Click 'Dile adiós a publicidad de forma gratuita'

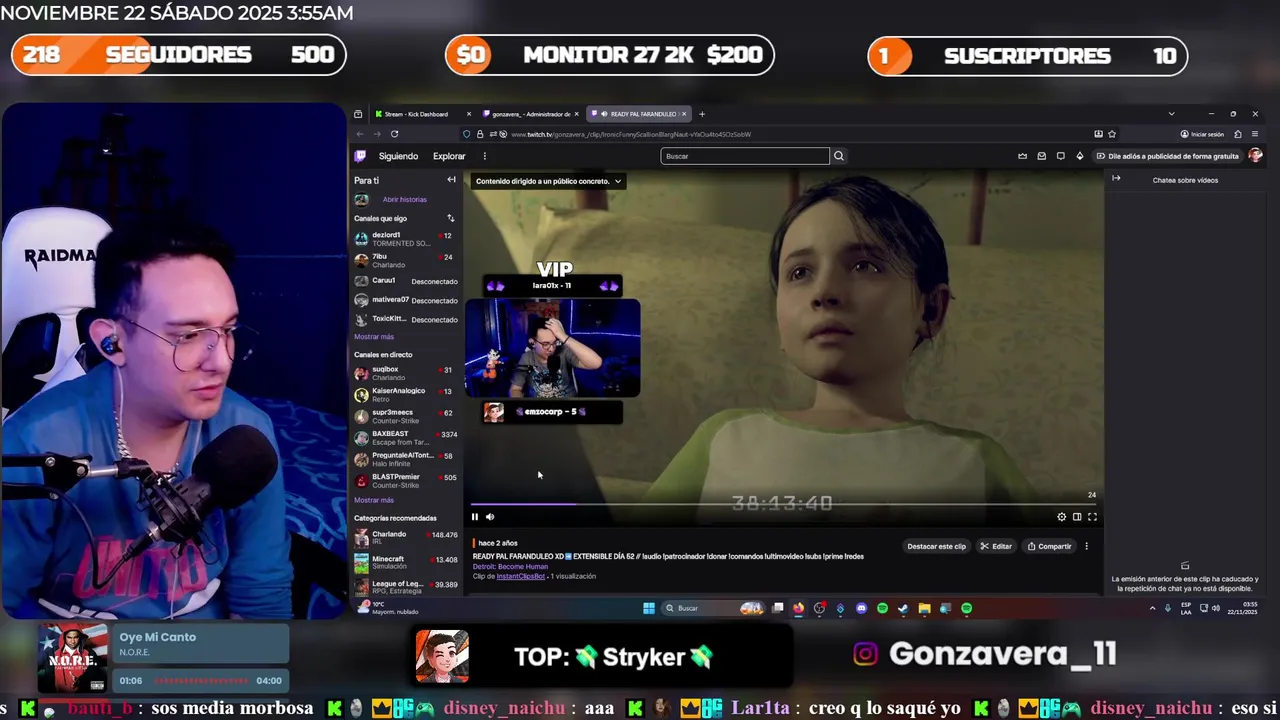pos(1167,156)
